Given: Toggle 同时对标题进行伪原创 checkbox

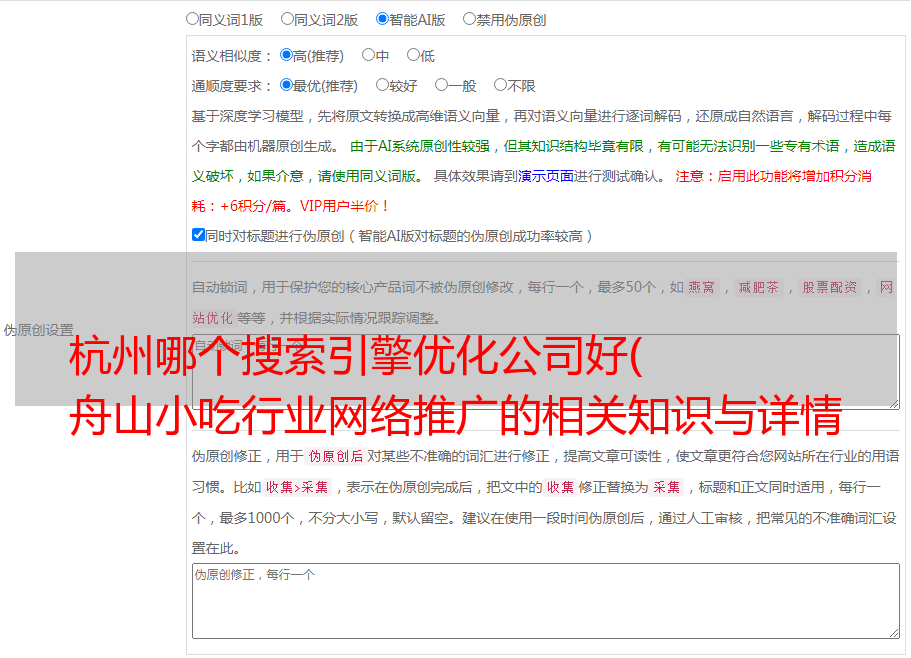Looking at the screenshot, I should tap(198, 235).
